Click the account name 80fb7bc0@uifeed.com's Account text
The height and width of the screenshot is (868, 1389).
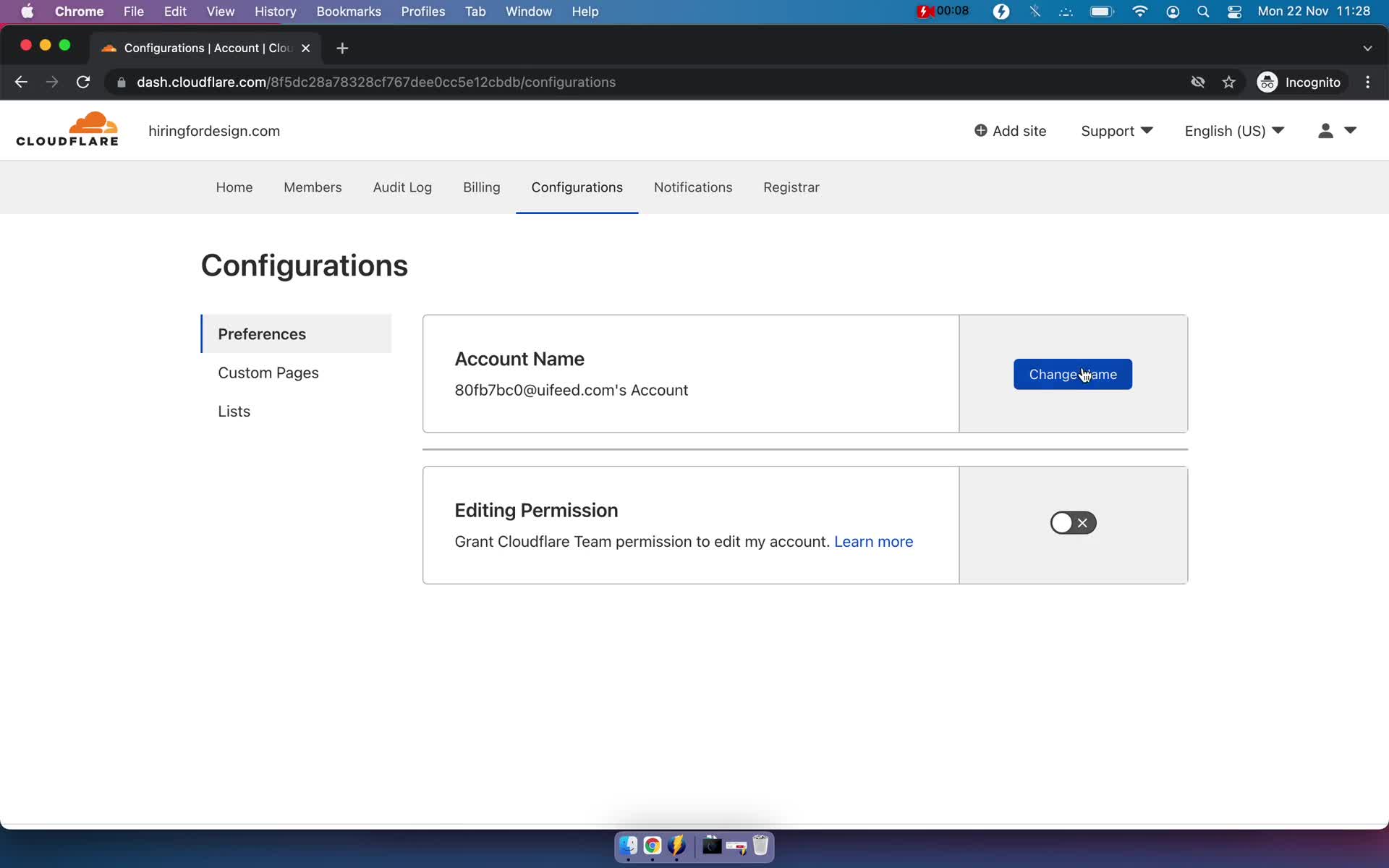pos(572,390)
